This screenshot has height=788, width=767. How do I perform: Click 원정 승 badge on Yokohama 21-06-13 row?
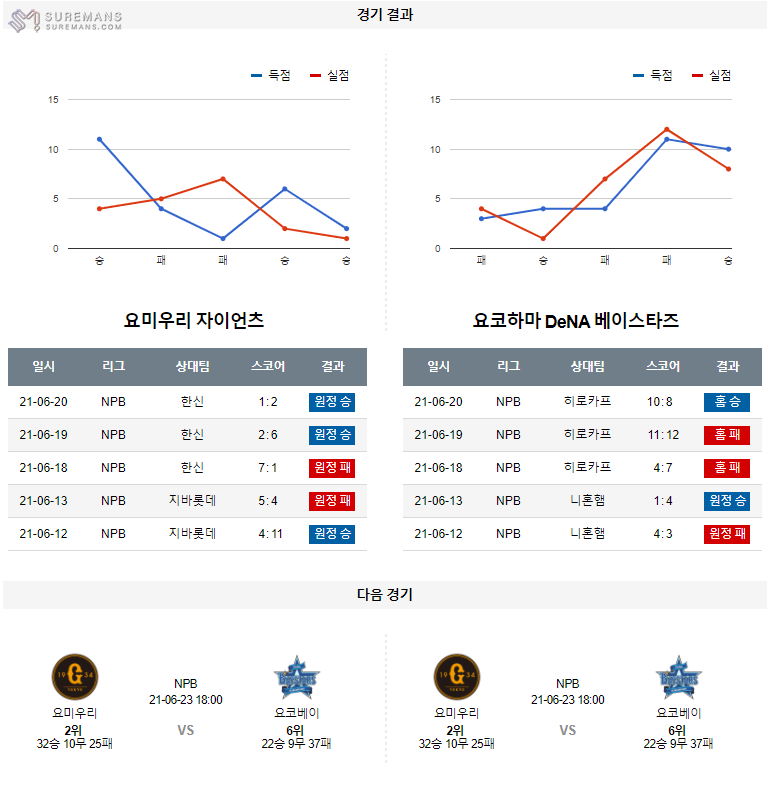coord(727,501)
